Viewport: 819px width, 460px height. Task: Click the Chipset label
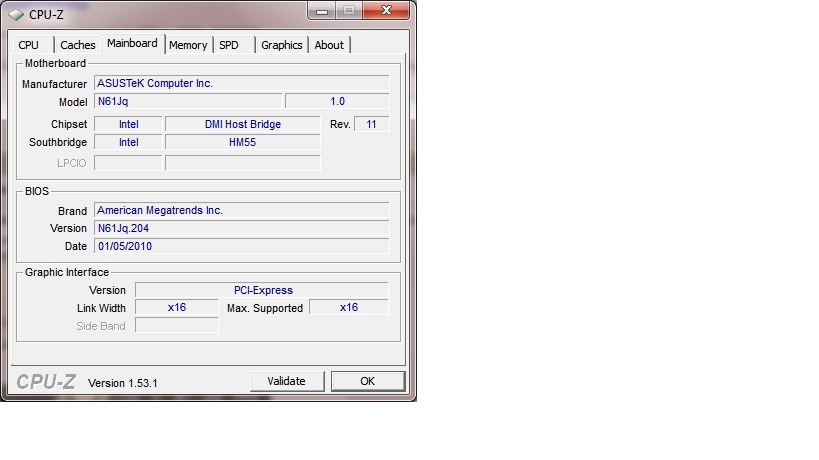69,124
